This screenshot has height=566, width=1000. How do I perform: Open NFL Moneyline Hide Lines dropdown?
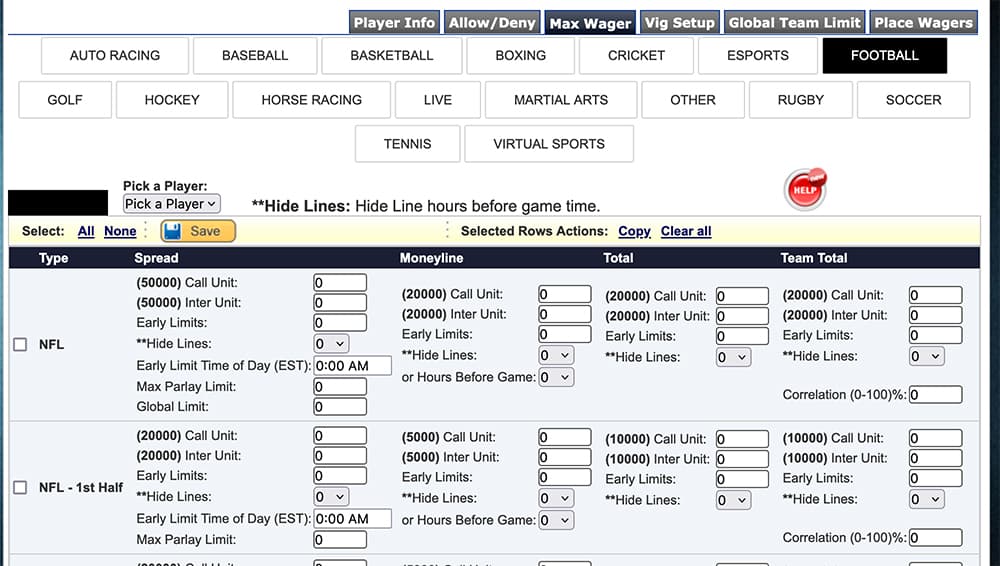point(556,355)
